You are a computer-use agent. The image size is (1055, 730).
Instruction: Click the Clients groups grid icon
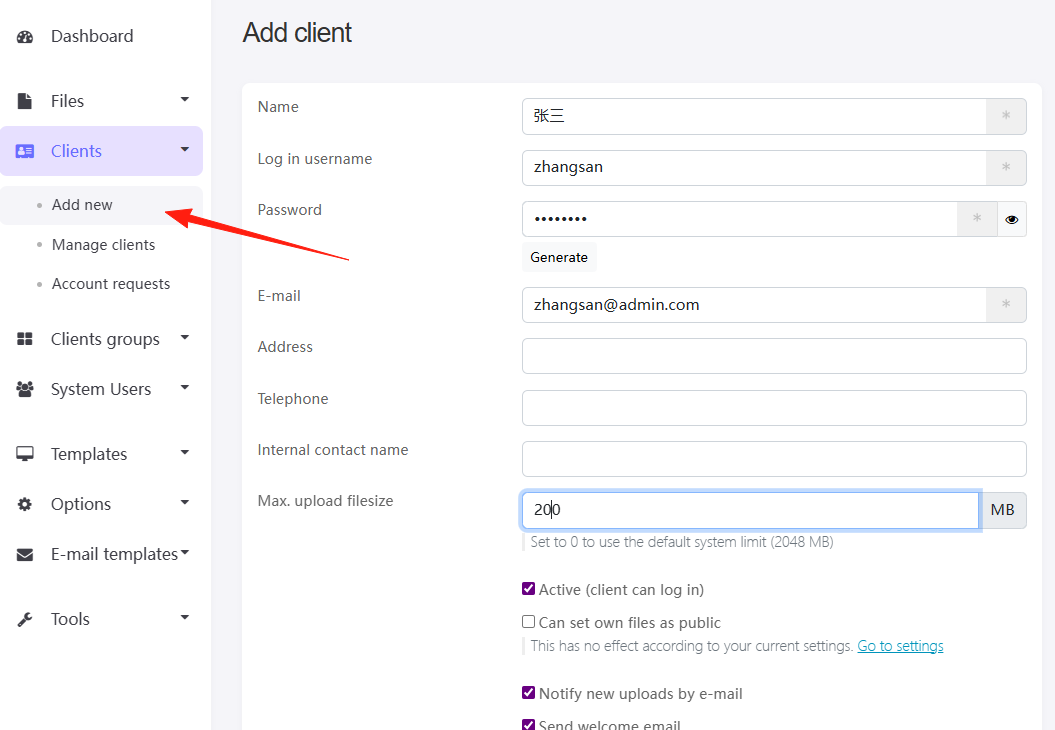coord(25,339)
